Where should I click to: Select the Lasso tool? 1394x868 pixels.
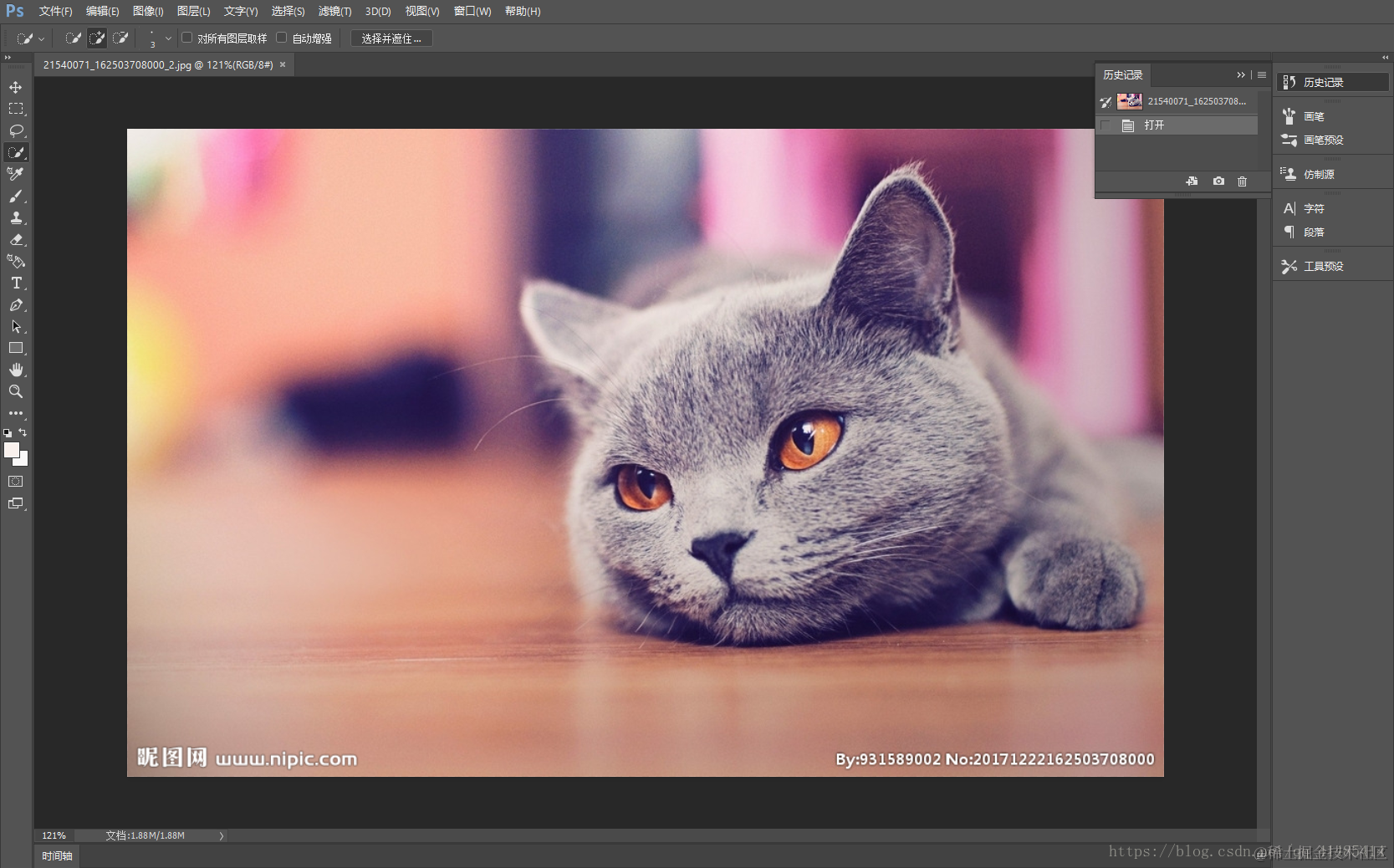(x=16, y=130)
